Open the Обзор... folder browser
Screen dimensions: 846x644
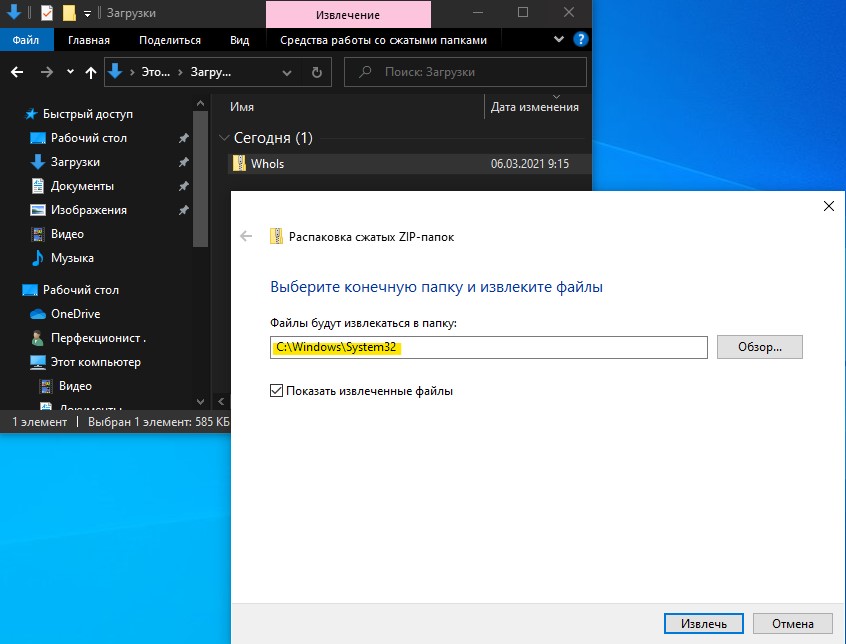pos(760,347)
